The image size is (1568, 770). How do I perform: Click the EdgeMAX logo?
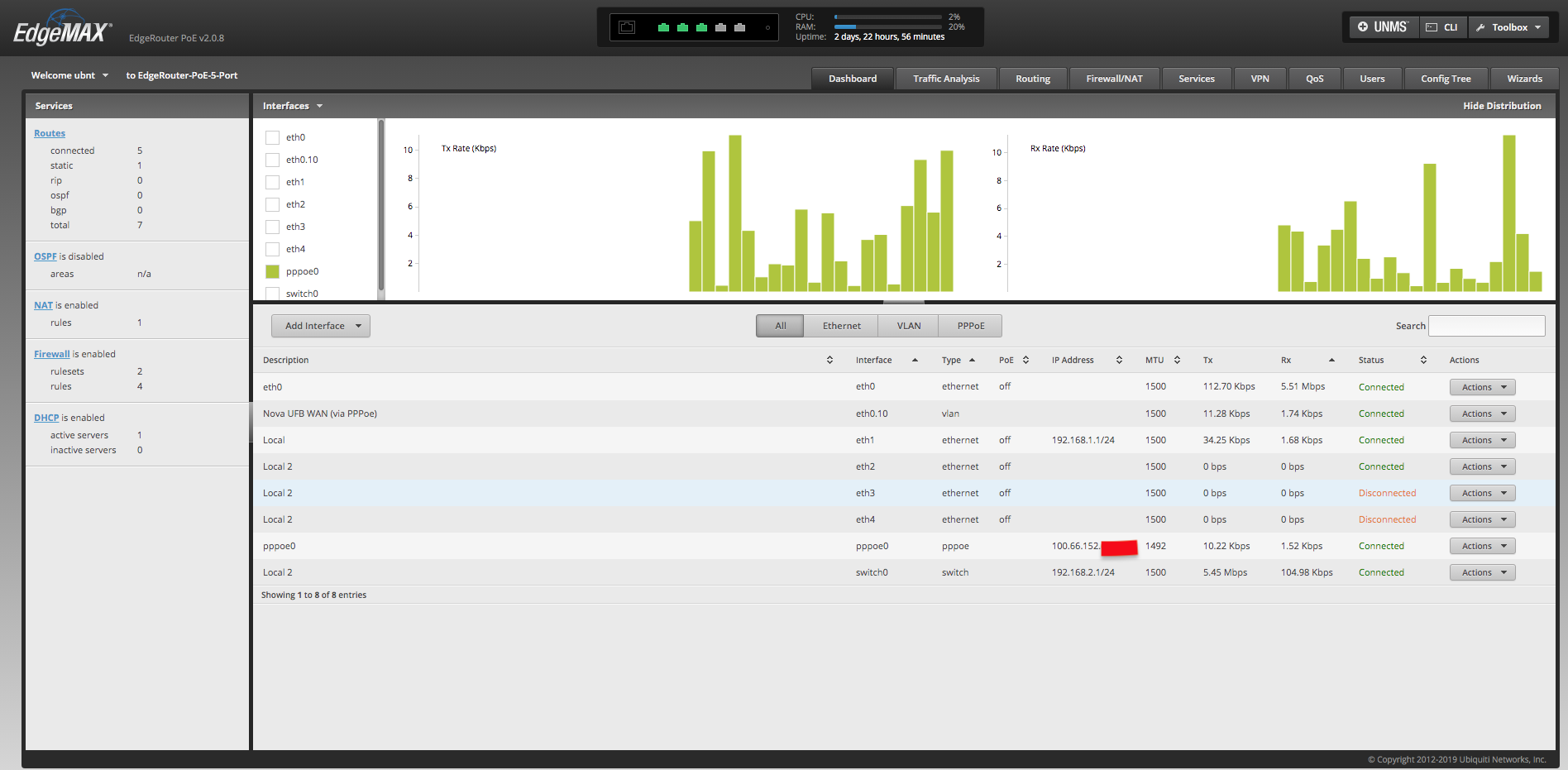click(63, 28)
